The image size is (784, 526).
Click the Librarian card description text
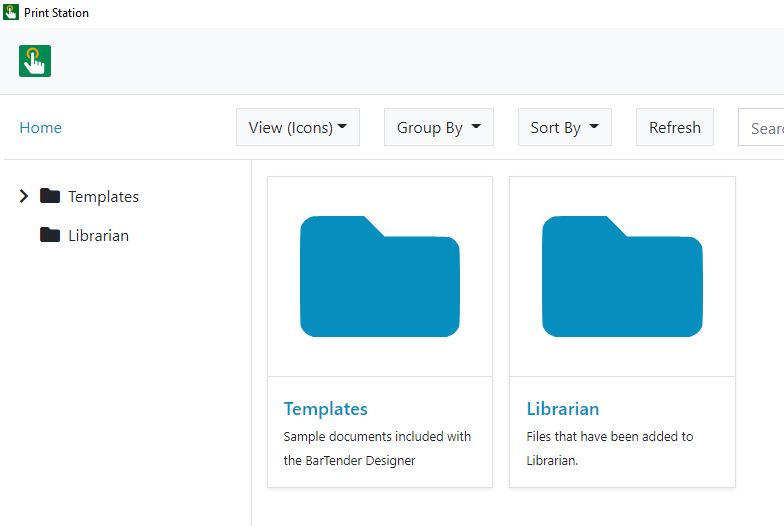(610, 448)
